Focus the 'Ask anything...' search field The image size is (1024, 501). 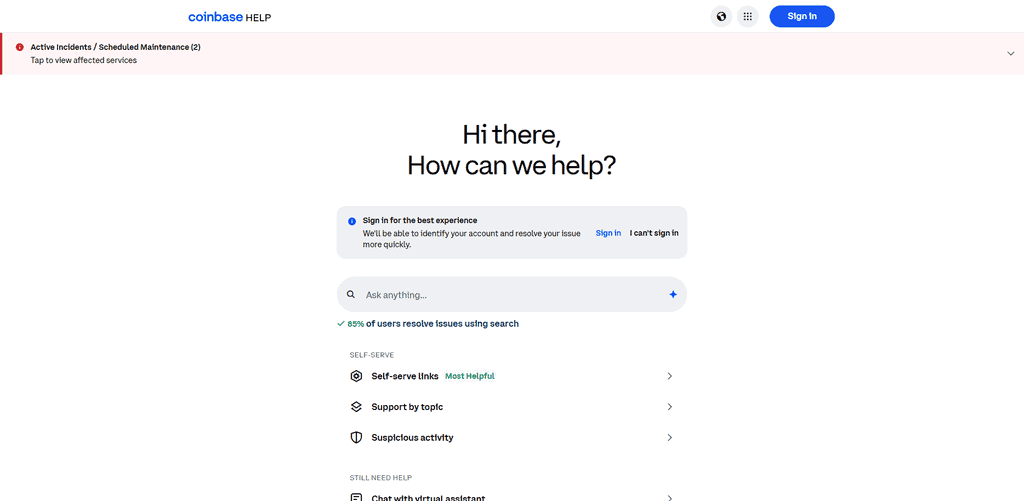(x=512, y=295)
